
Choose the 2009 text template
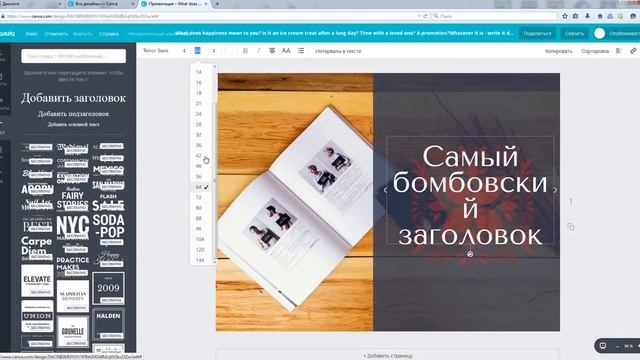coord(108,288)
